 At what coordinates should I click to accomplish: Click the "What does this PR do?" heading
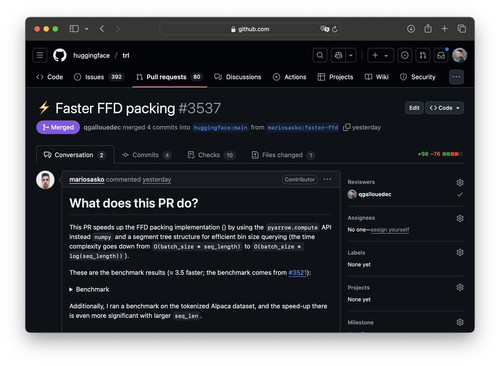click(x=134, y=203)
